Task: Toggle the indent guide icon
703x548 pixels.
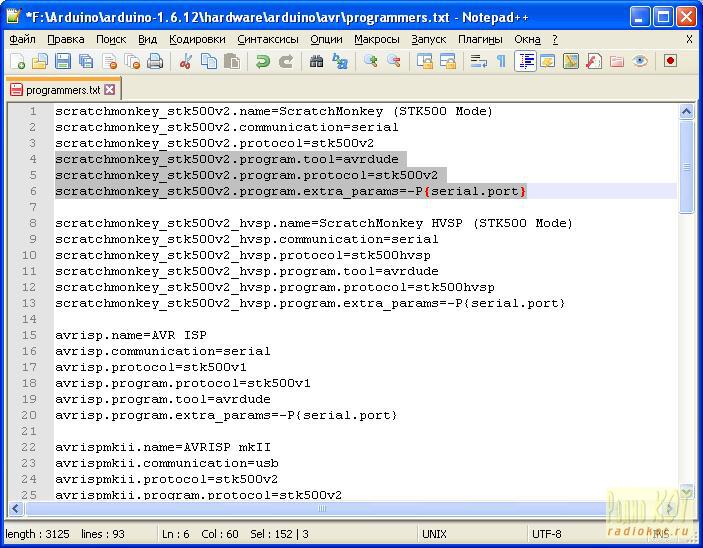Action: pos(525,61)
